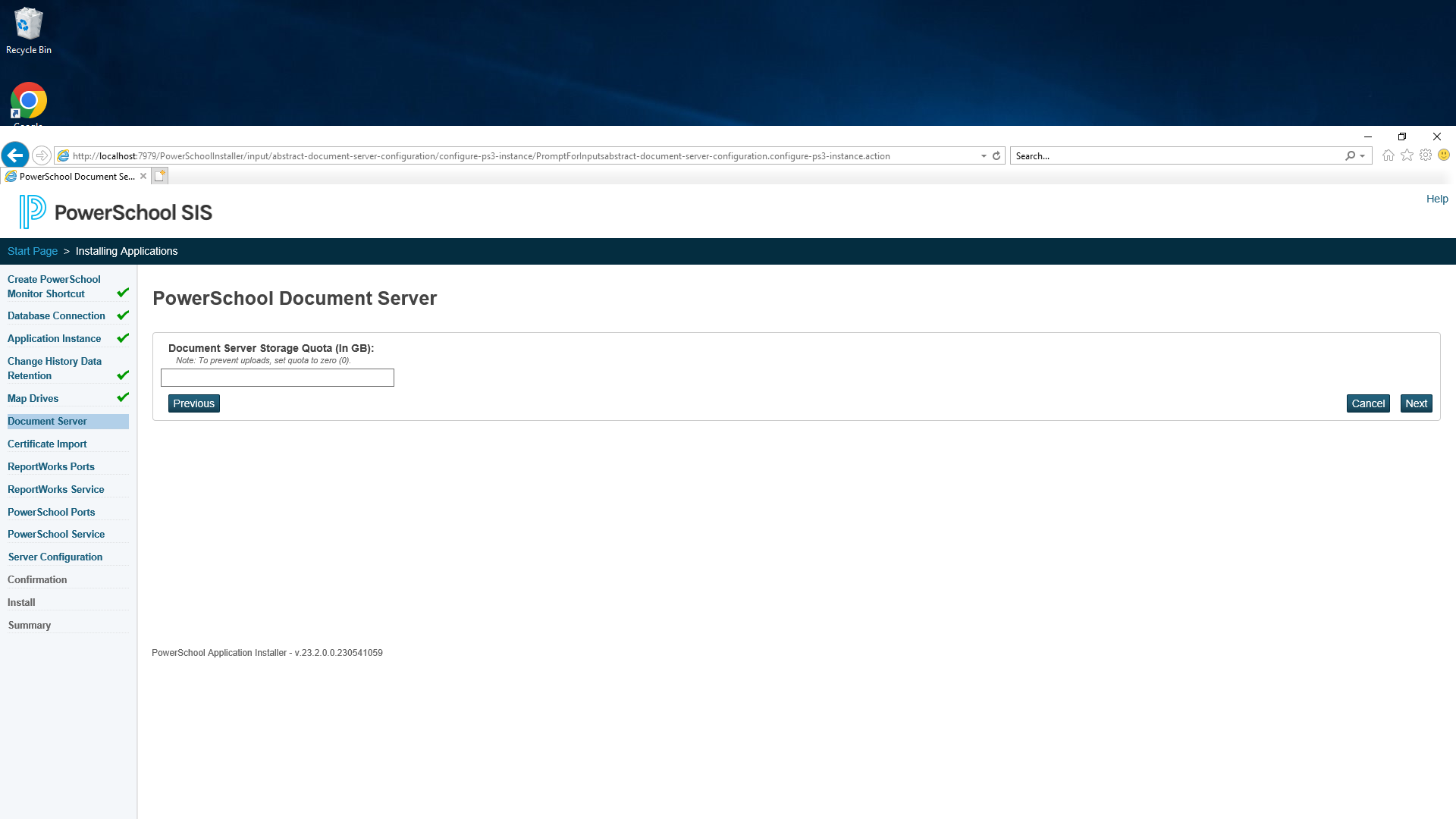Open the Database Connection step
Image resolution: width=1456 pixels, height=819 pixels.
click(x=56, y=315)
